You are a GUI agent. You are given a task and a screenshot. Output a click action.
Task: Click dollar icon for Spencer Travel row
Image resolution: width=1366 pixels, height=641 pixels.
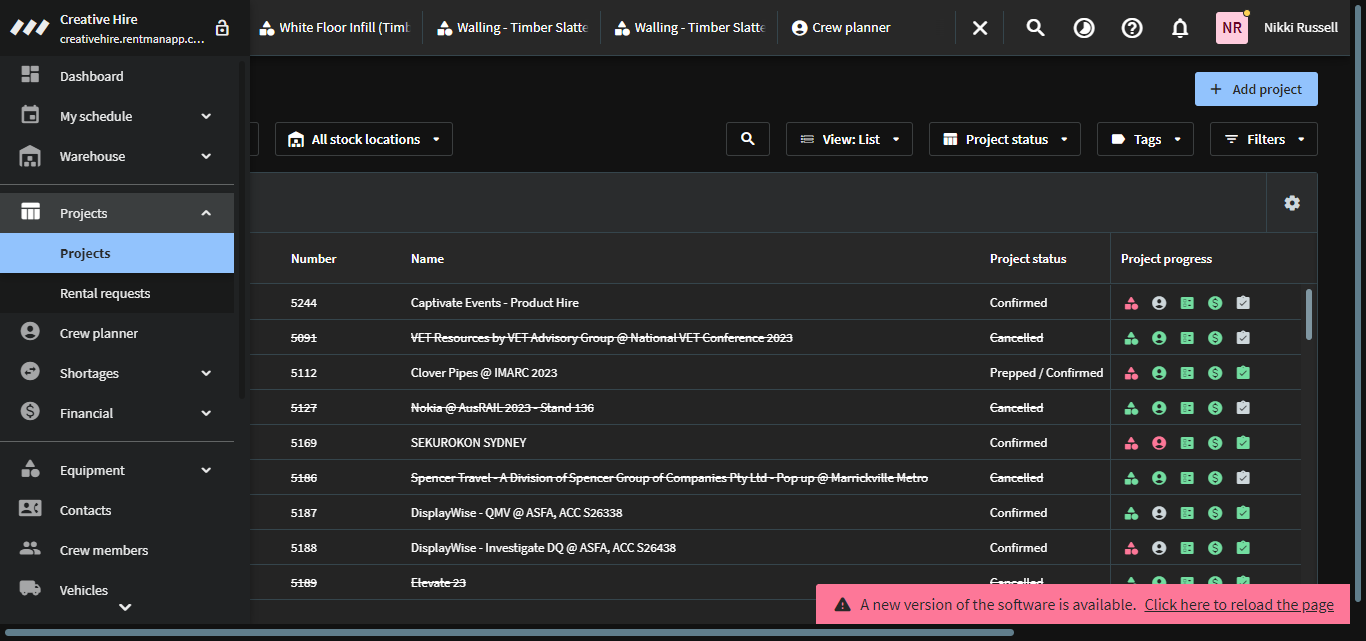pyautogui.click(x=1215, y=478)
